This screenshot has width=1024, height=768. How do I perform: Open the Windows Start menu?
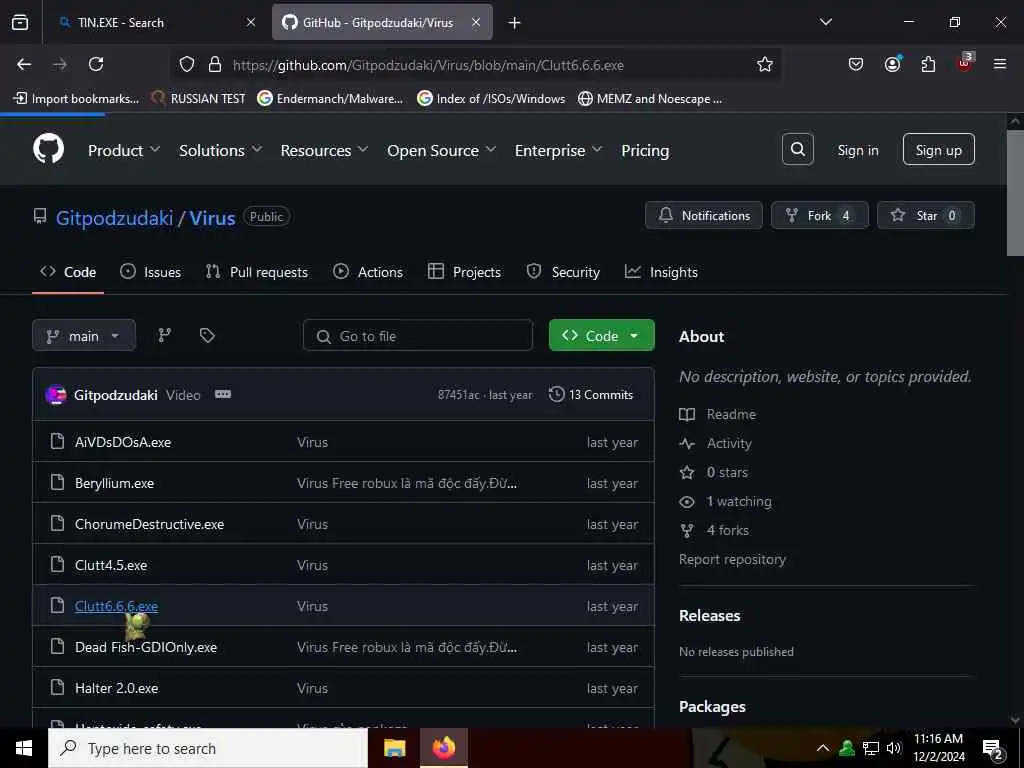pyautogui.click(x=24, y=748)
